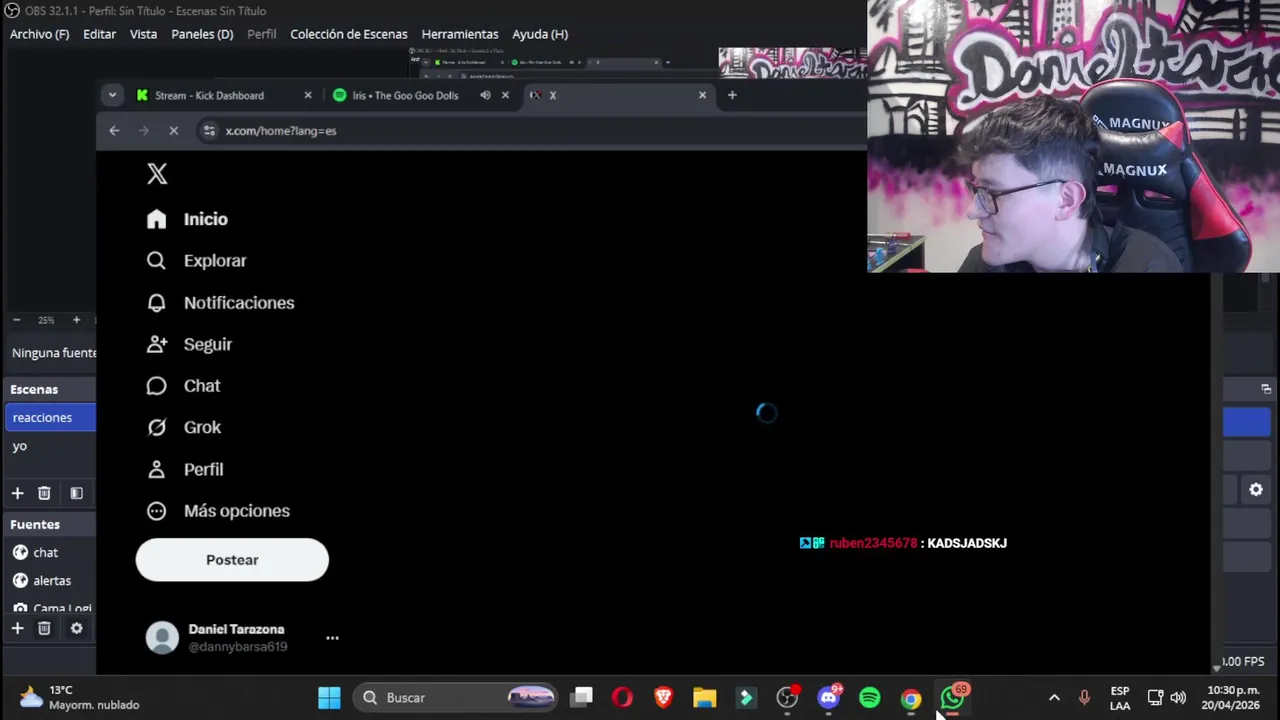Image resolution: width=1280 pixels, height=720 pixels.
Task: Show hidden system tray icons
Action: (1053, 698)
